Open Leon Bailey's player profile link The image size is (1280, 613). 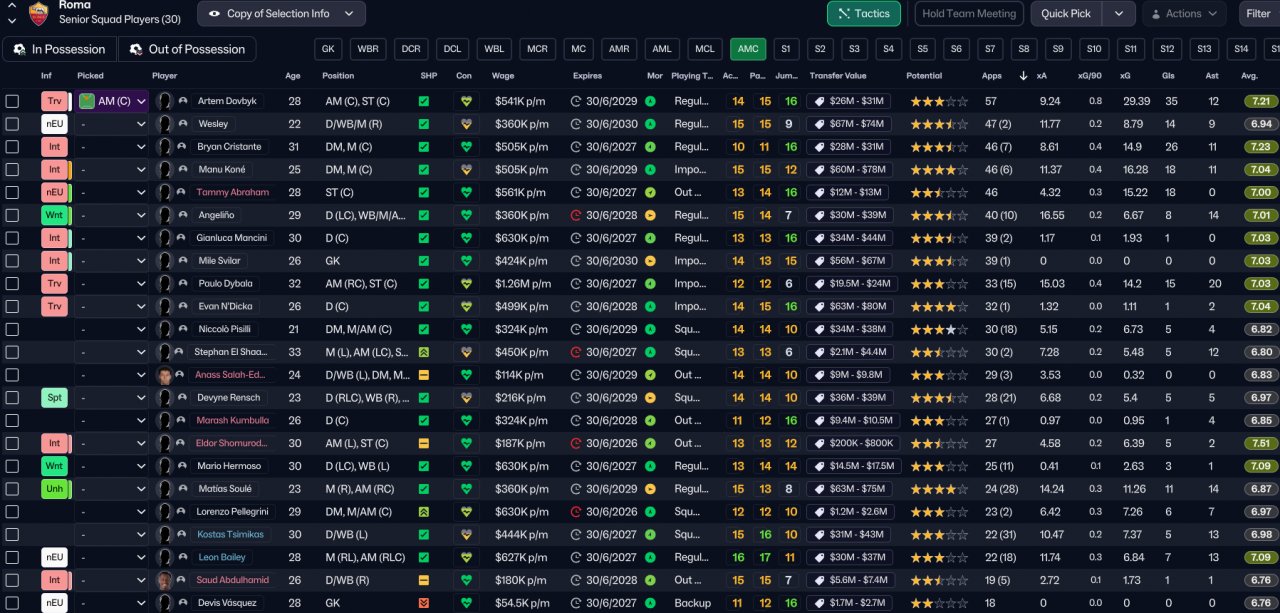[222, 557]
